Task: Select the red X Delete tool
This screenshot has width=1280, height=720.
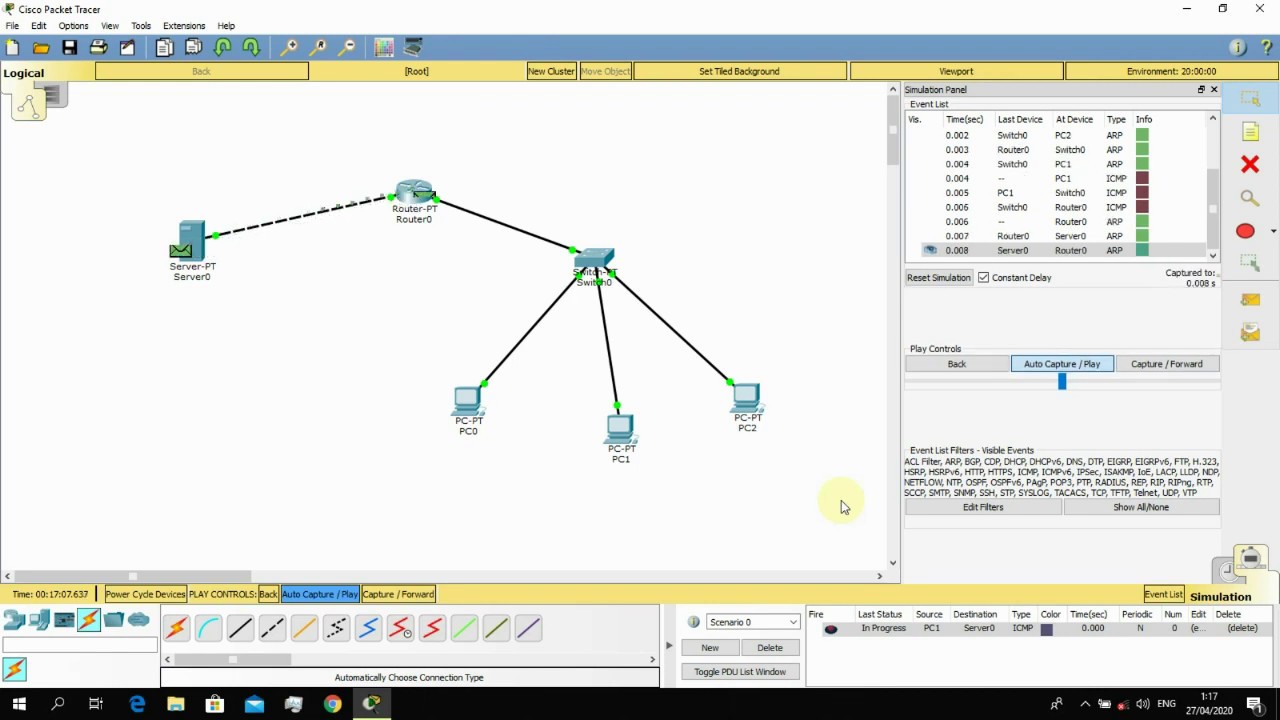Action: point(1250,164)
